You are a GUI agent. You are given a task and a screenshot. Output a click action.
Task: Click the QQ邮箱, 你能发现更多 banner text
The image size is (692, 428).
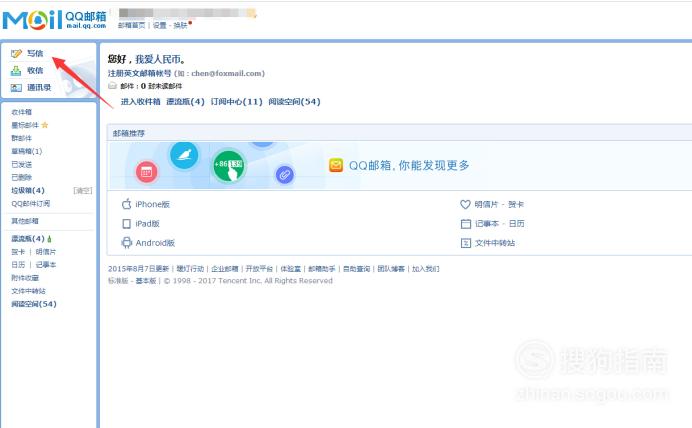coord(409,165)
